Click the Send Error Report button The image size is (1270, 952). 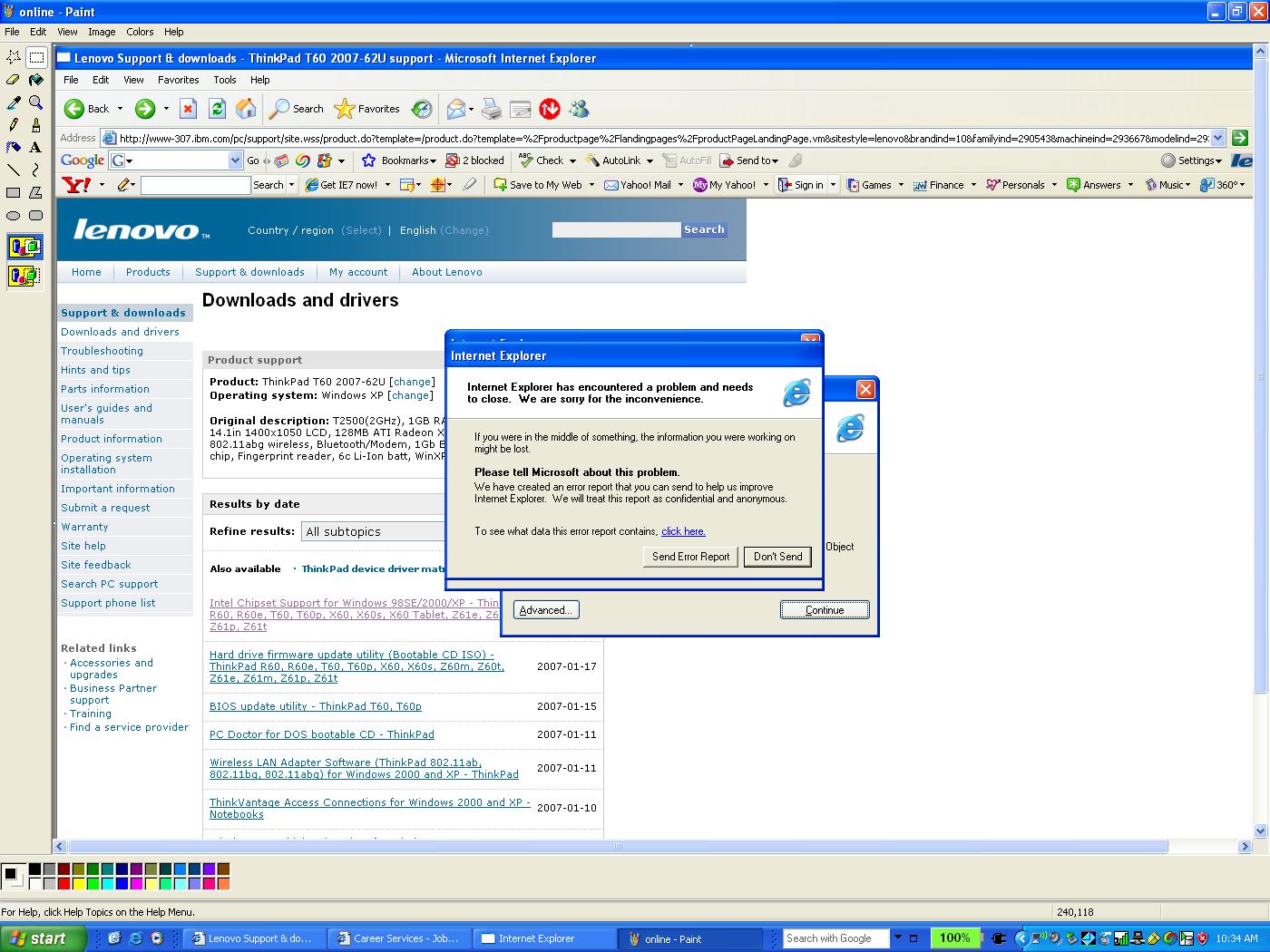coord(690,557)
